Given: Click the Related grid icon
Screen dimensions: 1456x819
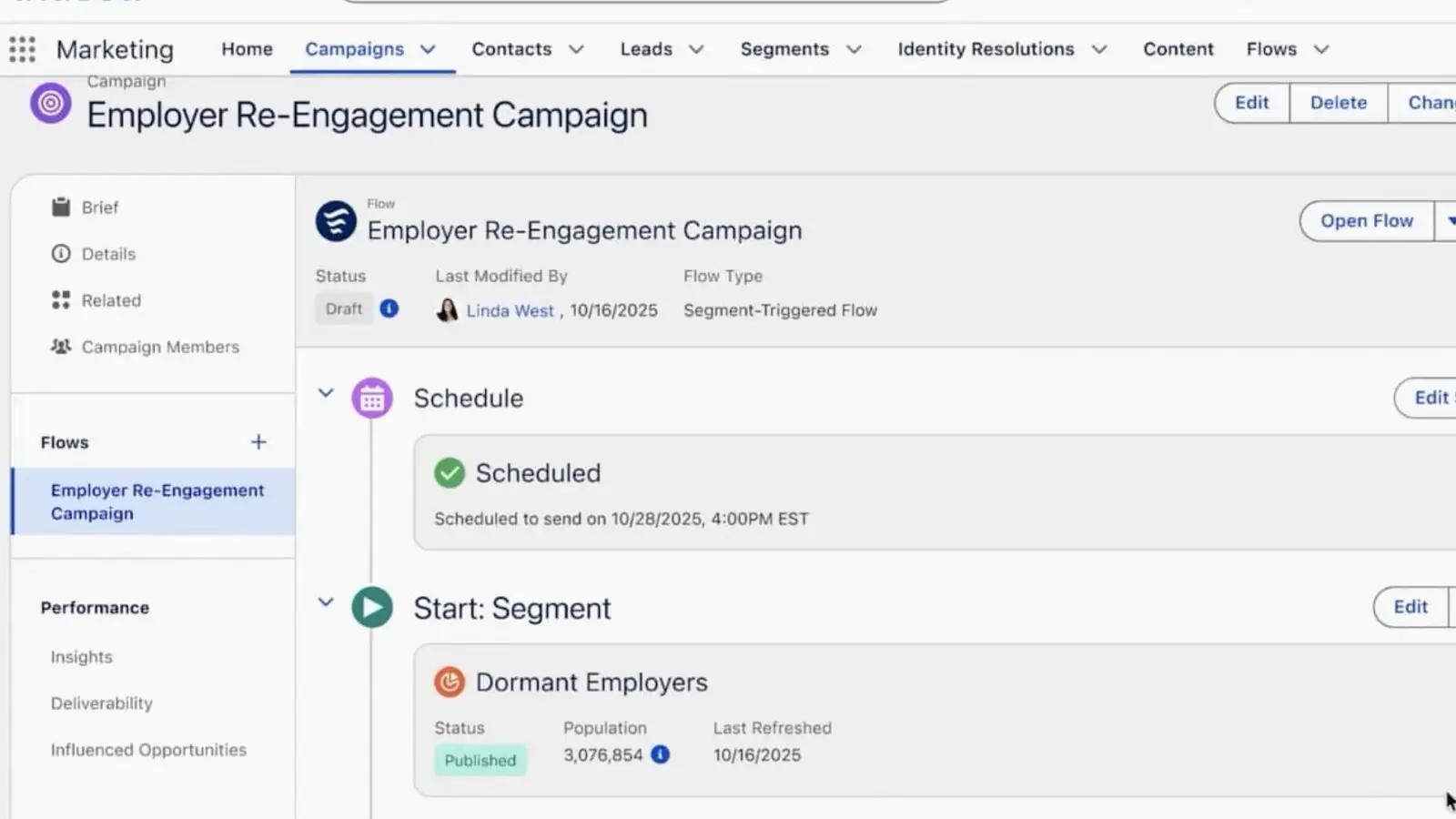Looking at the screenshot, I should click(61, 300).
